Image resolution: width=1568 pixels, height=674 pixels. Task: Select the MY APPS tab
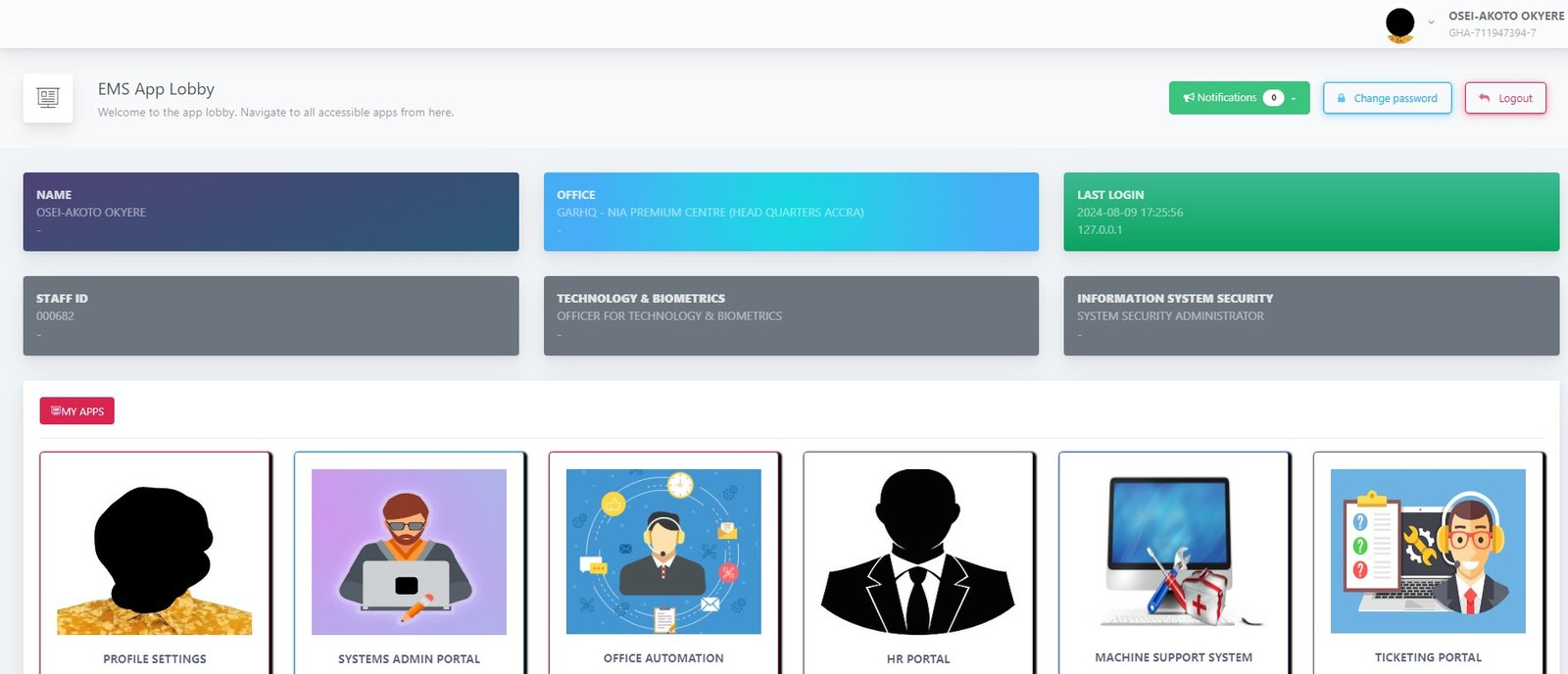[x=77, y=411]
